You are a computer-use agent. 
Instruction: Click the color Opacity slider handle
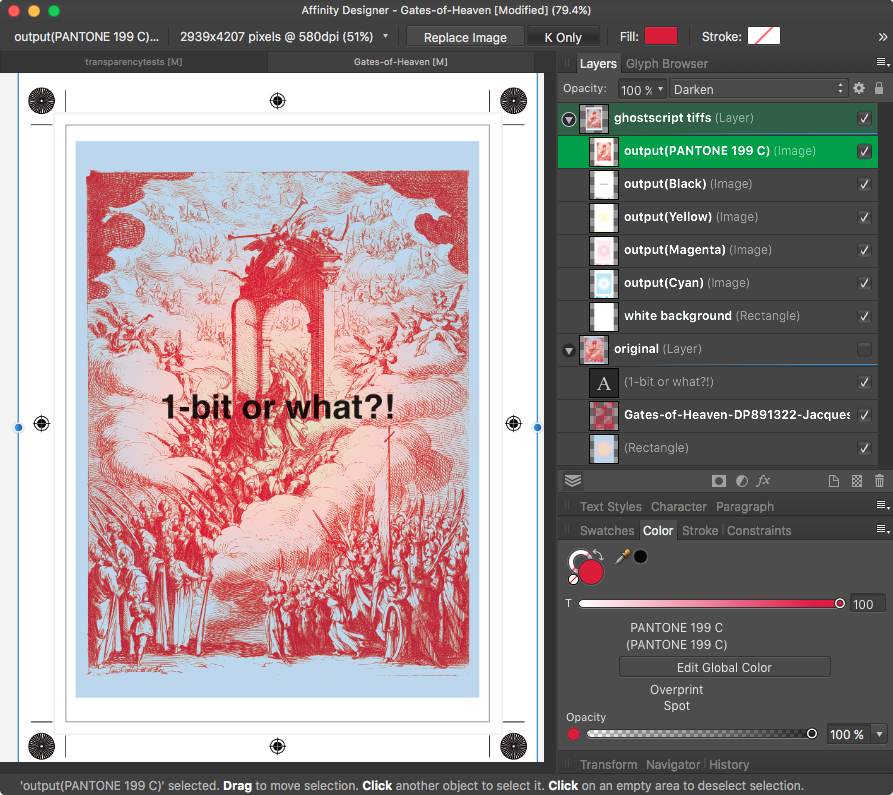tap(812, 734)
